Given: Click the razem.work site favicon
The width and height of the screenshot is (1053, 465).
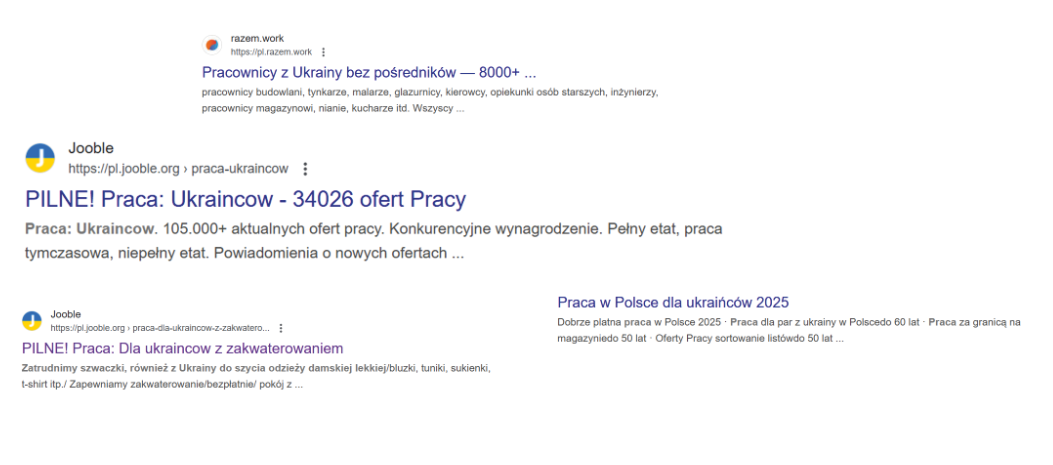Looking at the screenshot, I should [x=212, y=45].
